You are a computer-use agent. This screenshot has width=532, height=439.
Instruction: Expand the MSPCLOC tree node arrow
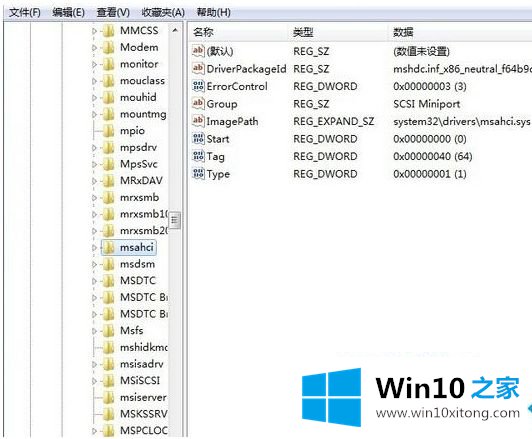(x=94, y=431)
